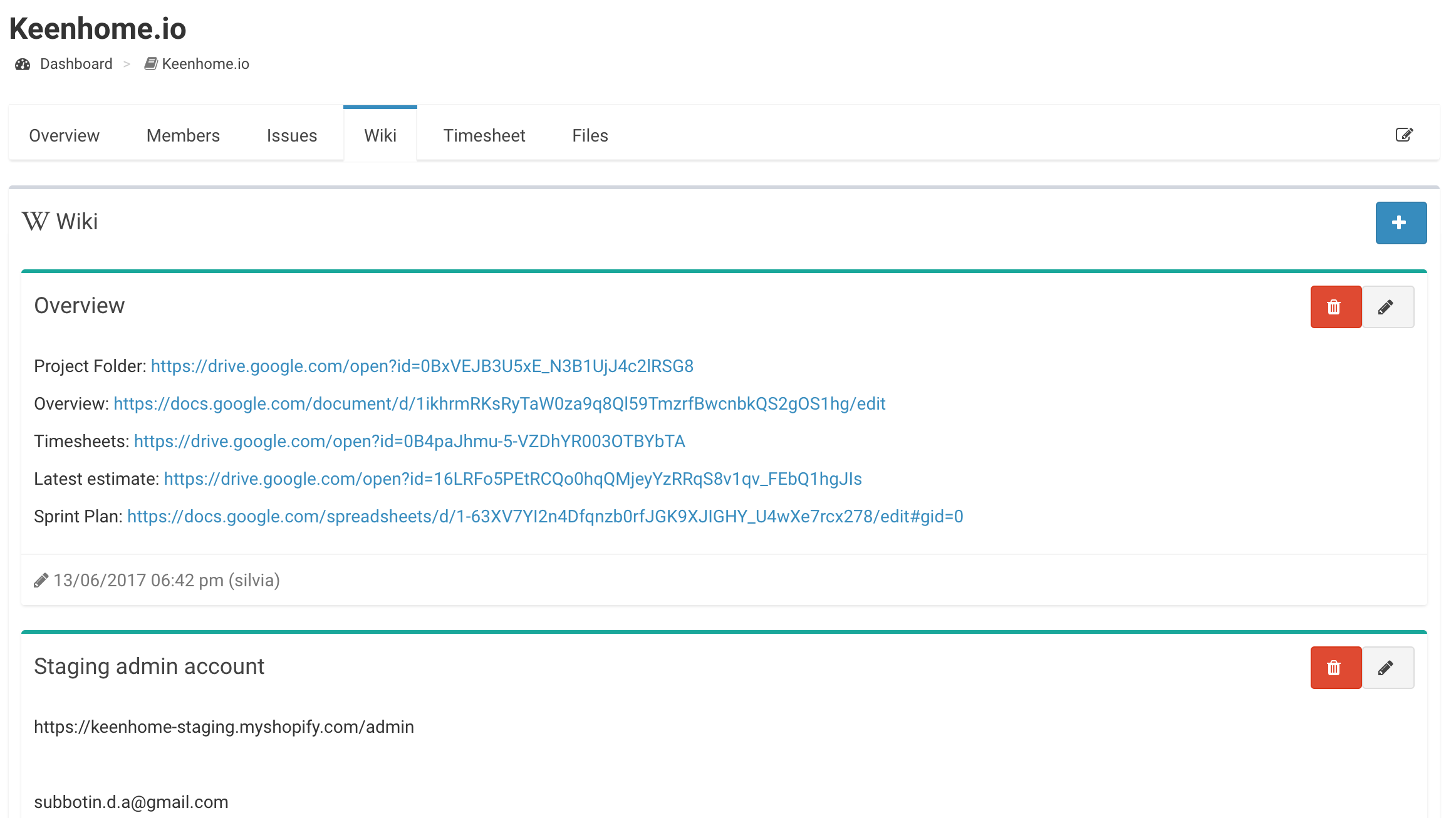1456x818 pixels.
Task: Click the subbotin.d.a@gmail.com text
Action: click(131, 802)
